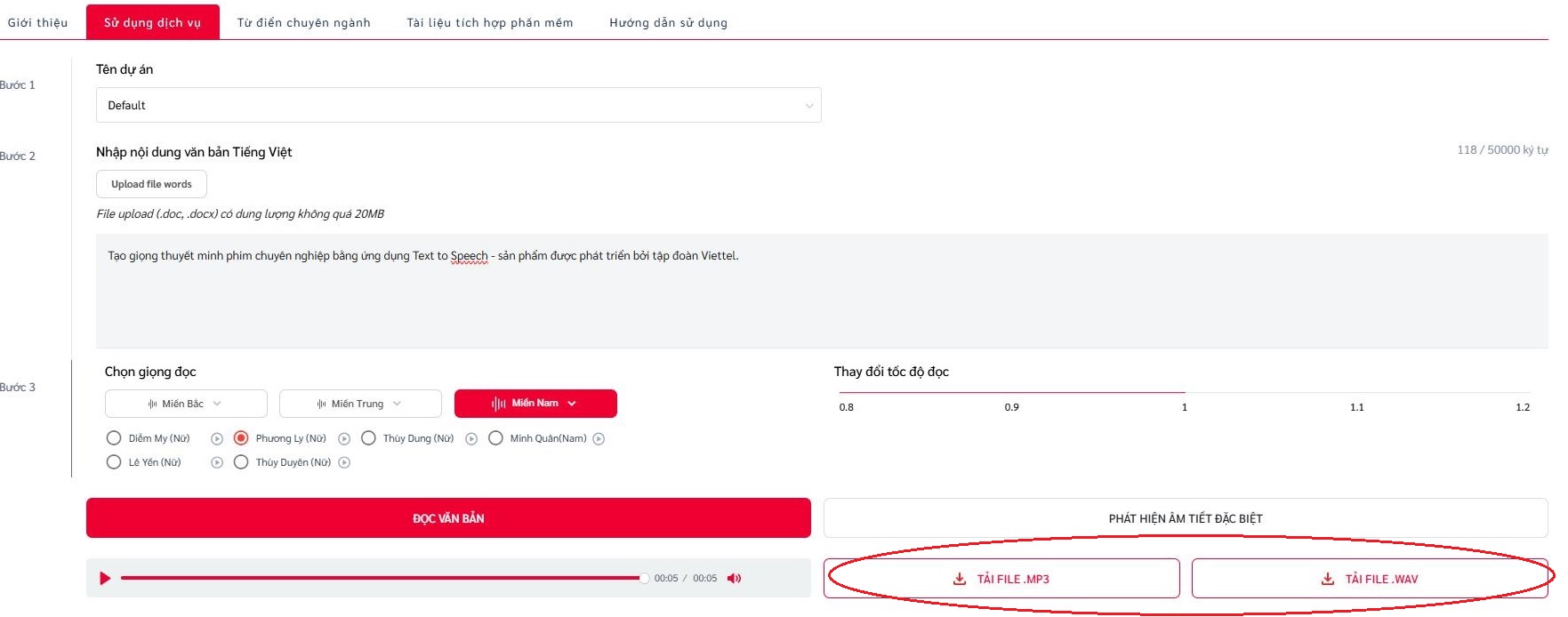Expand the Miền Trung voice dropdown
Image resolution: width=1568 pixels, height=617 pixels.
[x=360, y=404]
